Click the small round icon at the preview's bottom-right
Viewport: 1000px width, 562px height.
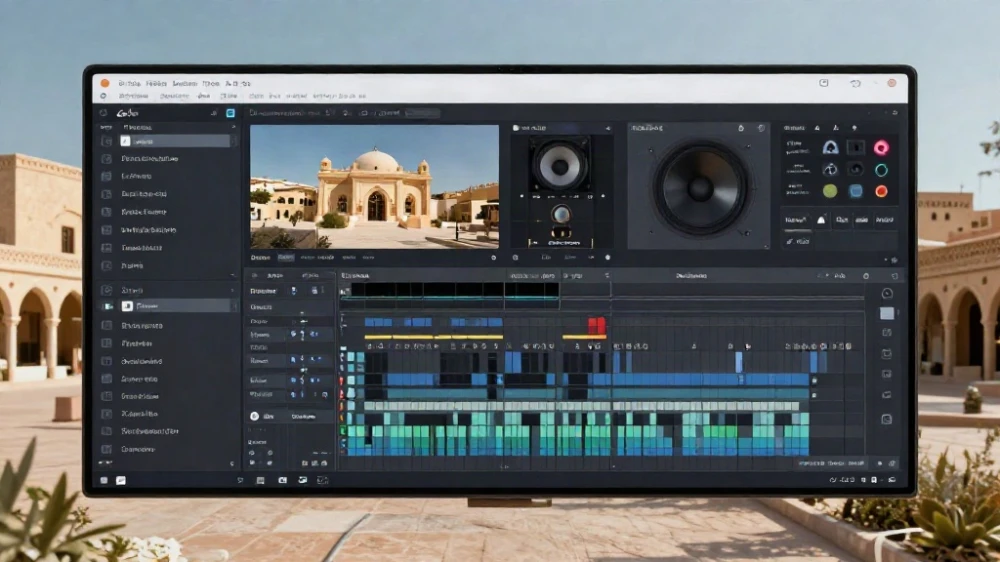click(x=493, y=258)
